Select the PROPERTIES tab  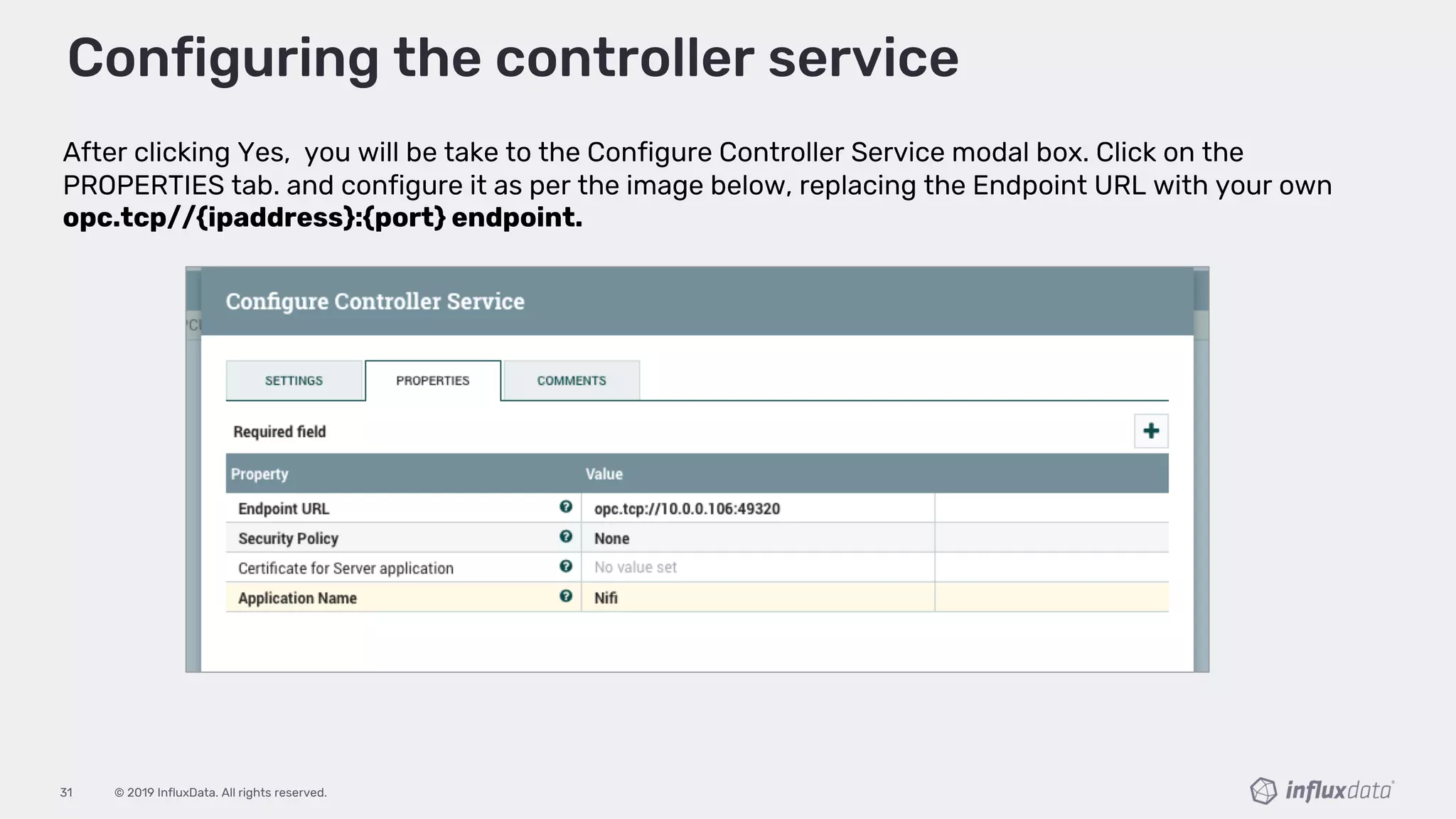click(433, 381)
